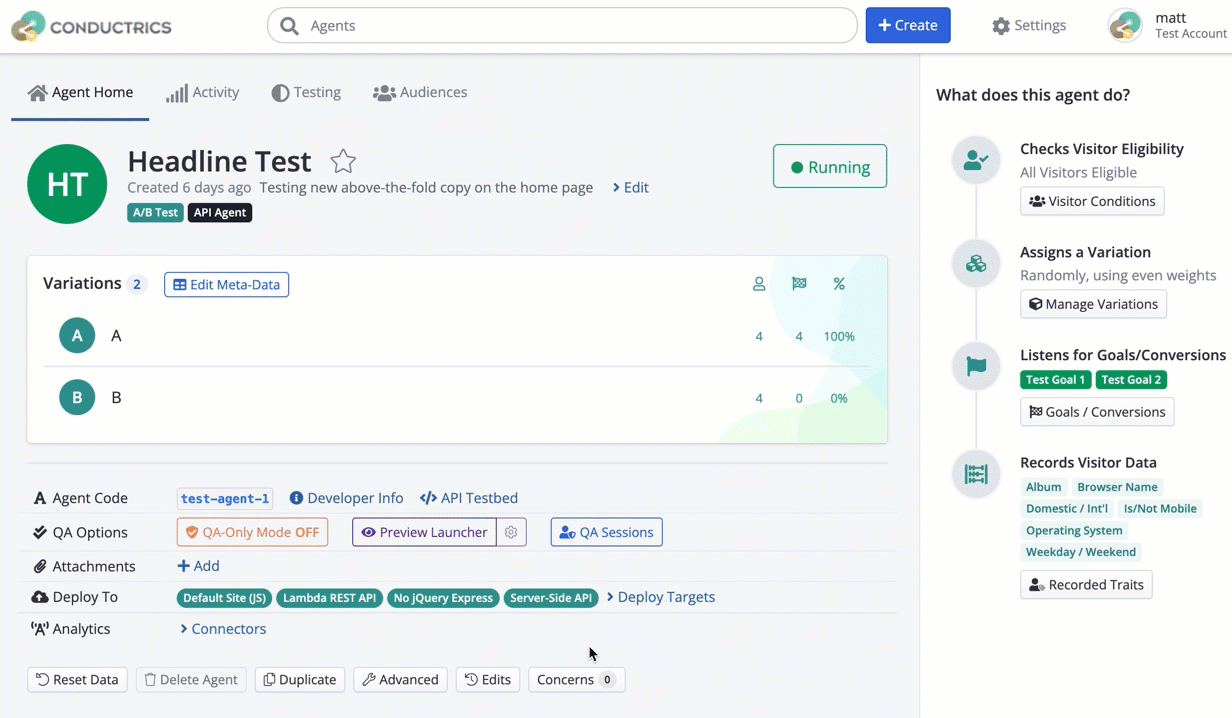This screenshot has width=1232, height=718.
Task: Click the Assigns a Variation cubes icon
Action: (976, 264)
